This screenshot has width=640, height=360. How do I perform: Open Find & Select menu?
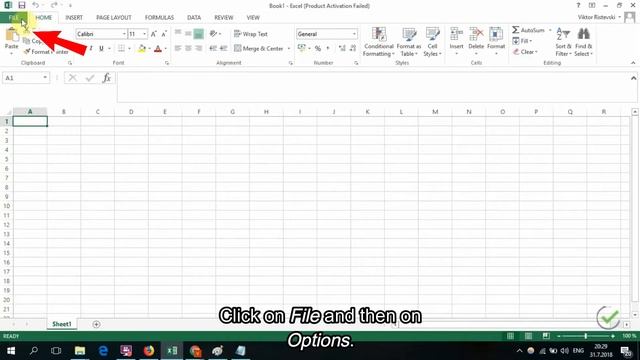pos(583,42)
